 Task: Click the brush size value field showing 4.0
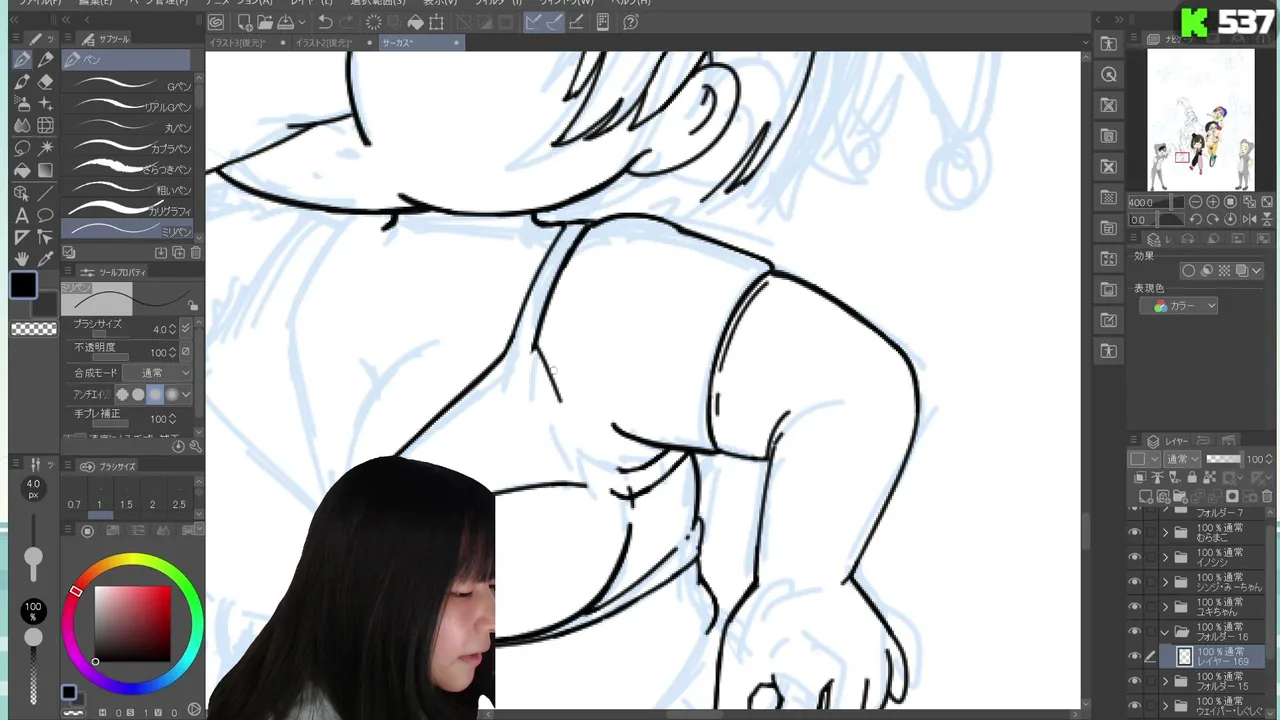point(159,329)
